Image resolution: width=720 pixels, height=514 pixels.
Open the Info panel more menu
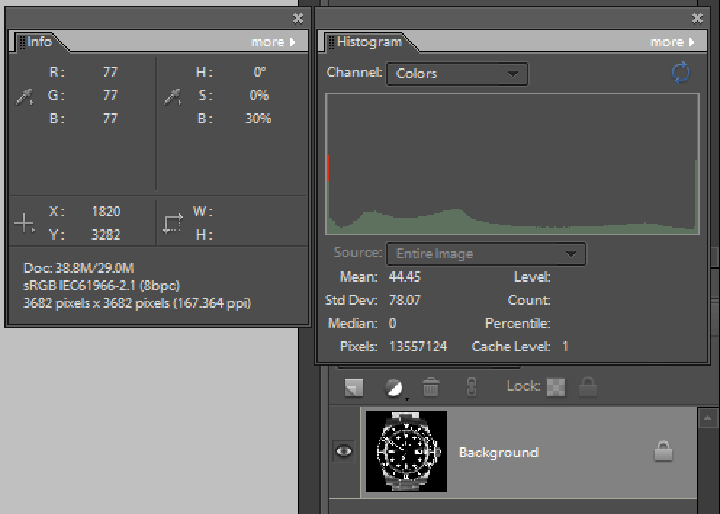[x=273, y=42]
